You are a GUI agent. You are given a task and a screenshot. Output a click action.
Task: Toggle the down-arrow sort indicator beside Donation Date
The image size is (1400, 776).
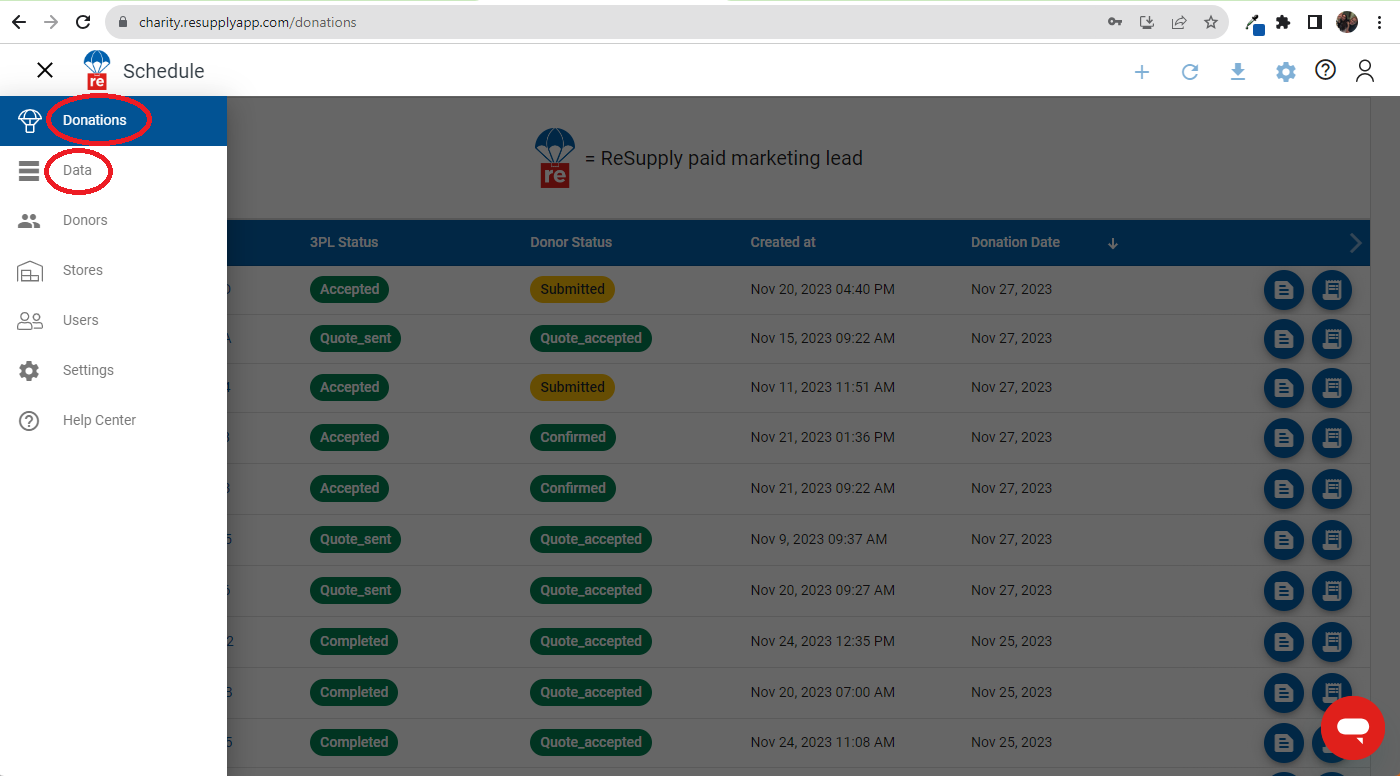(x=1113, y=243)
